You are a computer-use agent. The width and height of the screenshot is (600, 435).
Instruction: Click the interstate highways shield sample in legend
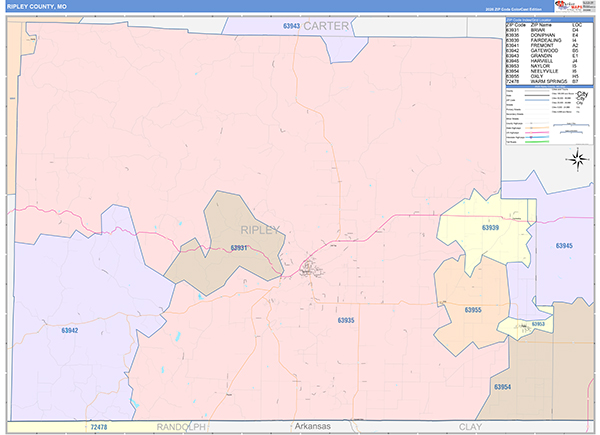pyautogui.click(x=531, y=137)
